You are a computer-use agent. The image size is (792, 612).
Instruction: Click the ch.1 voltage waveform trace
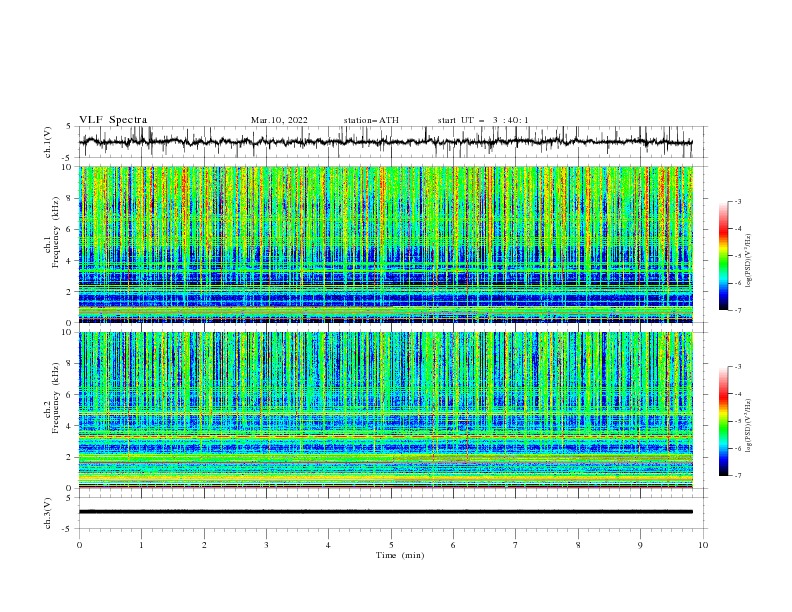click(x=386, y=142)
